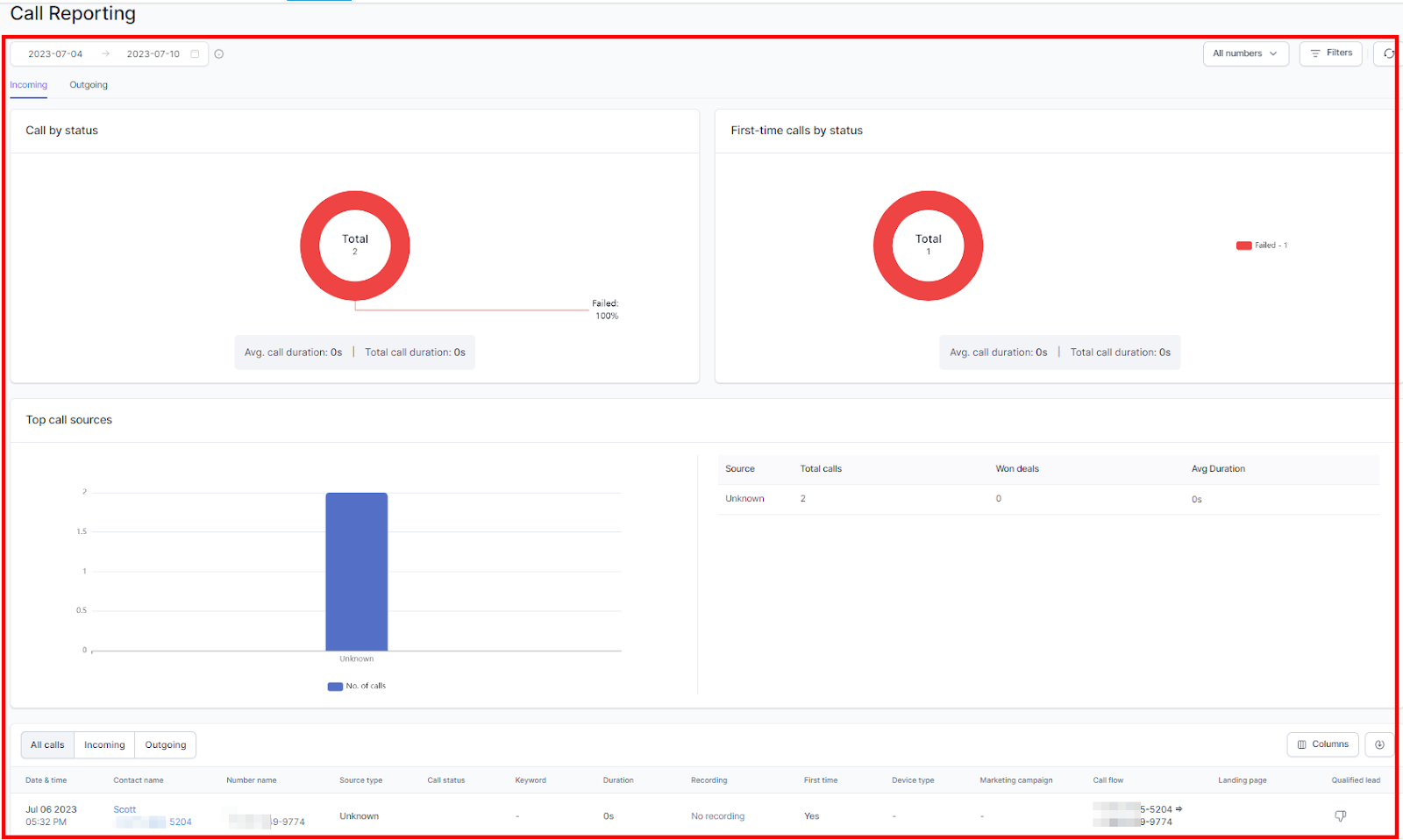Switch to the Outgoing report tab

coord(89,85)
